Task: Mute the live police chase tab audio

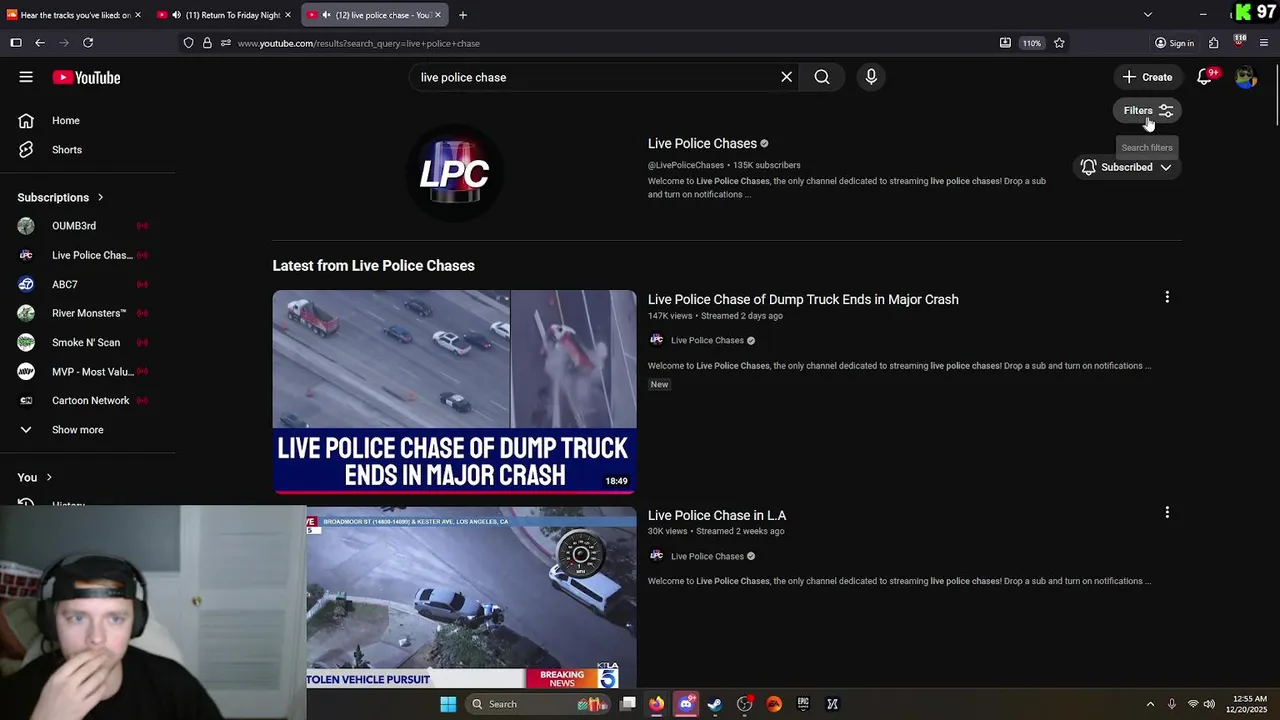Action: (326, 15)
